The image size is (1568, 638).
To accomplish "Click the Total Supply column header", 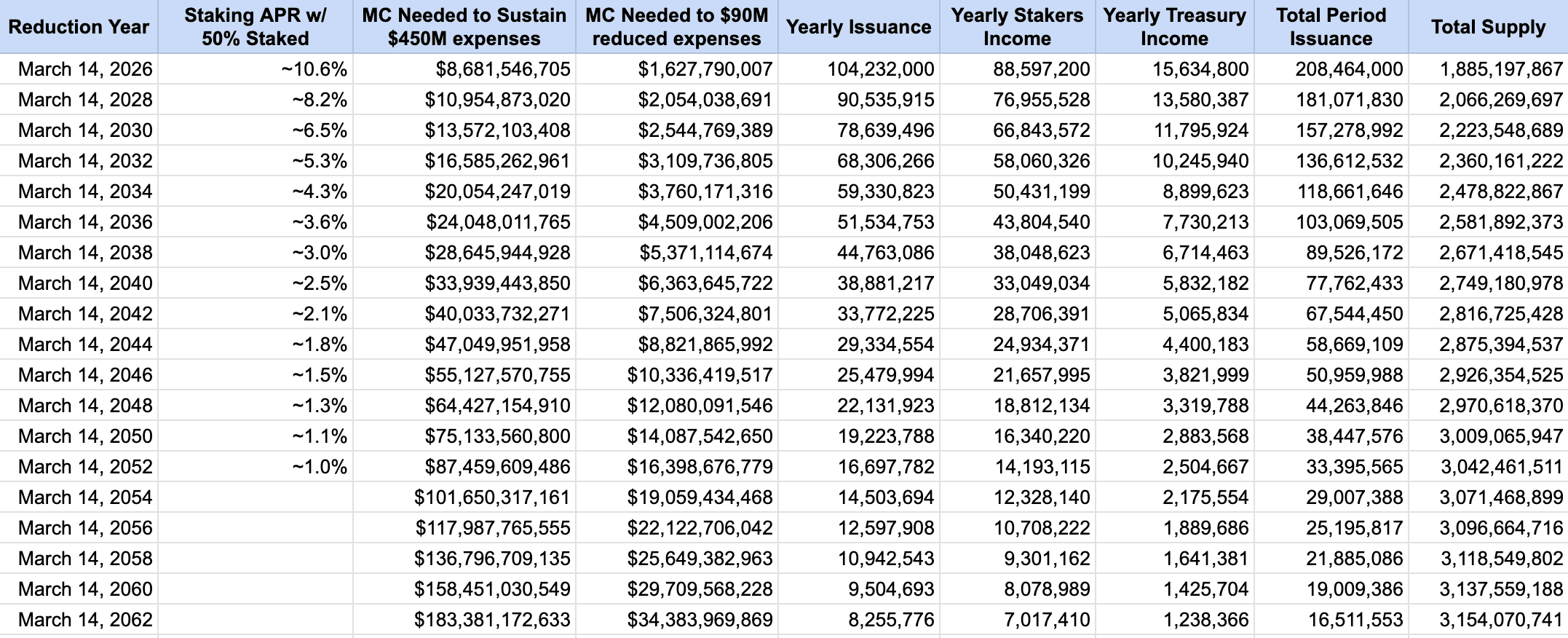I will point(1488,27).
